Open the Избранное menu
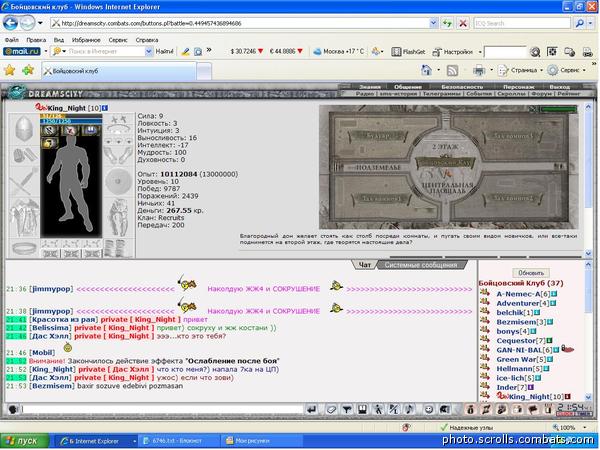The width and height of the screenshot is (600, 450). pyautogui.click(x=86, y=40)
